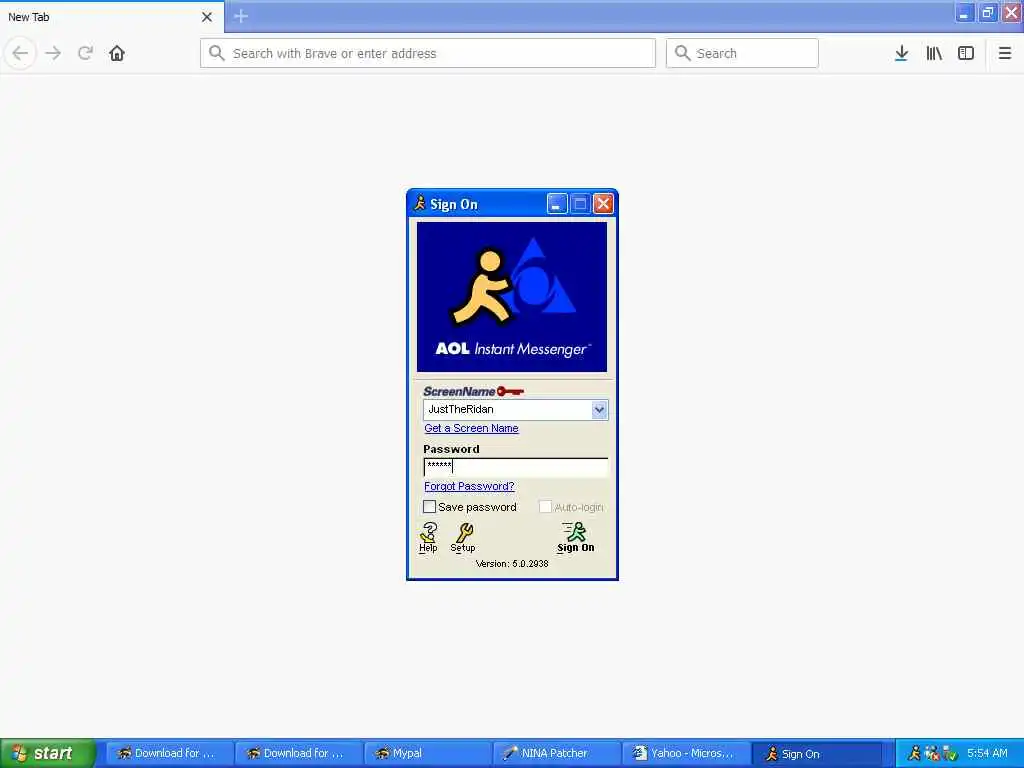
Task: Select the New Tab browser tab
Action: tap(111, 17)
